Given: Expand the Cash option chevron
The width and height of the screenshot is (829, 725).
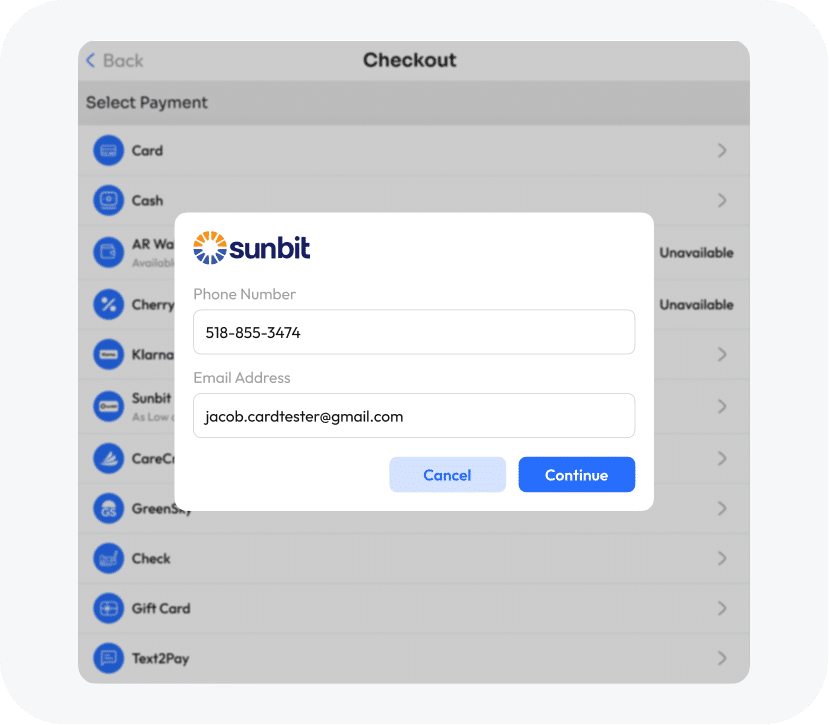Looking at the screenshot, I should click(x=722, y=201).
